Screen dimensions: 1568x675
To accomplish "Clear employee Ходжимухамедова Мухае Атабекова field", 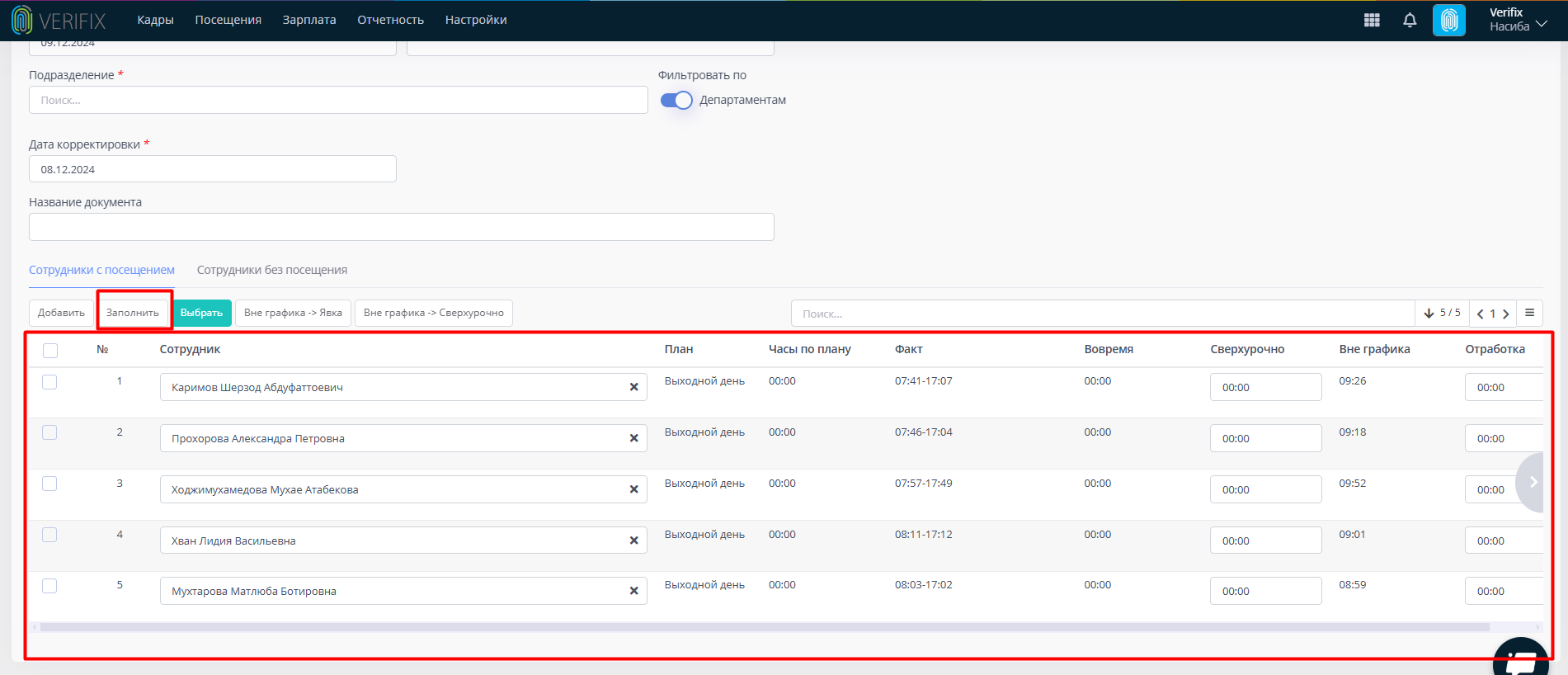I will (x=633, y=489).
